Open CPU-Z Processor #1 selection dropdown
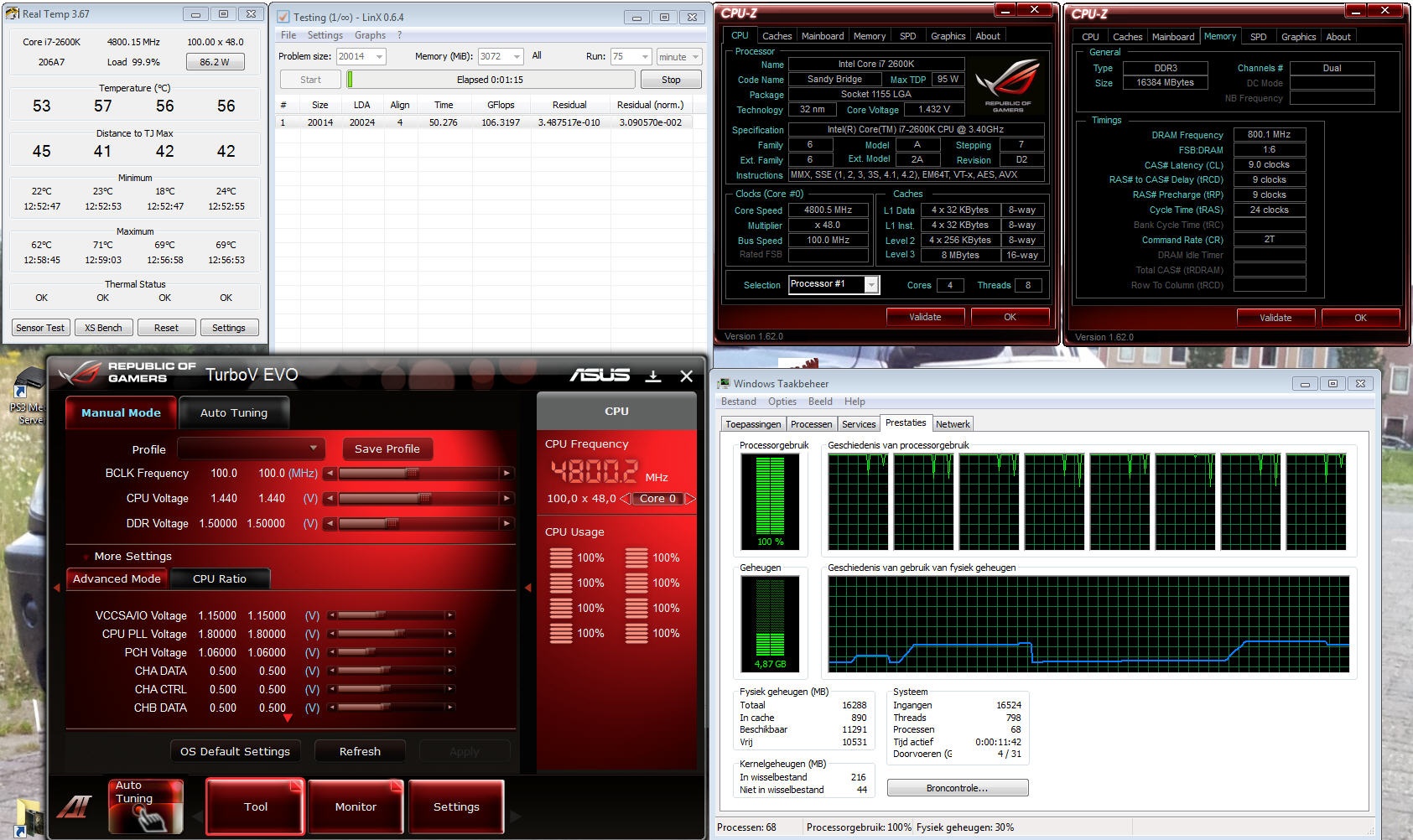Screen dimensions: 1413x840 pyautogui.click(x=871, y=285)
